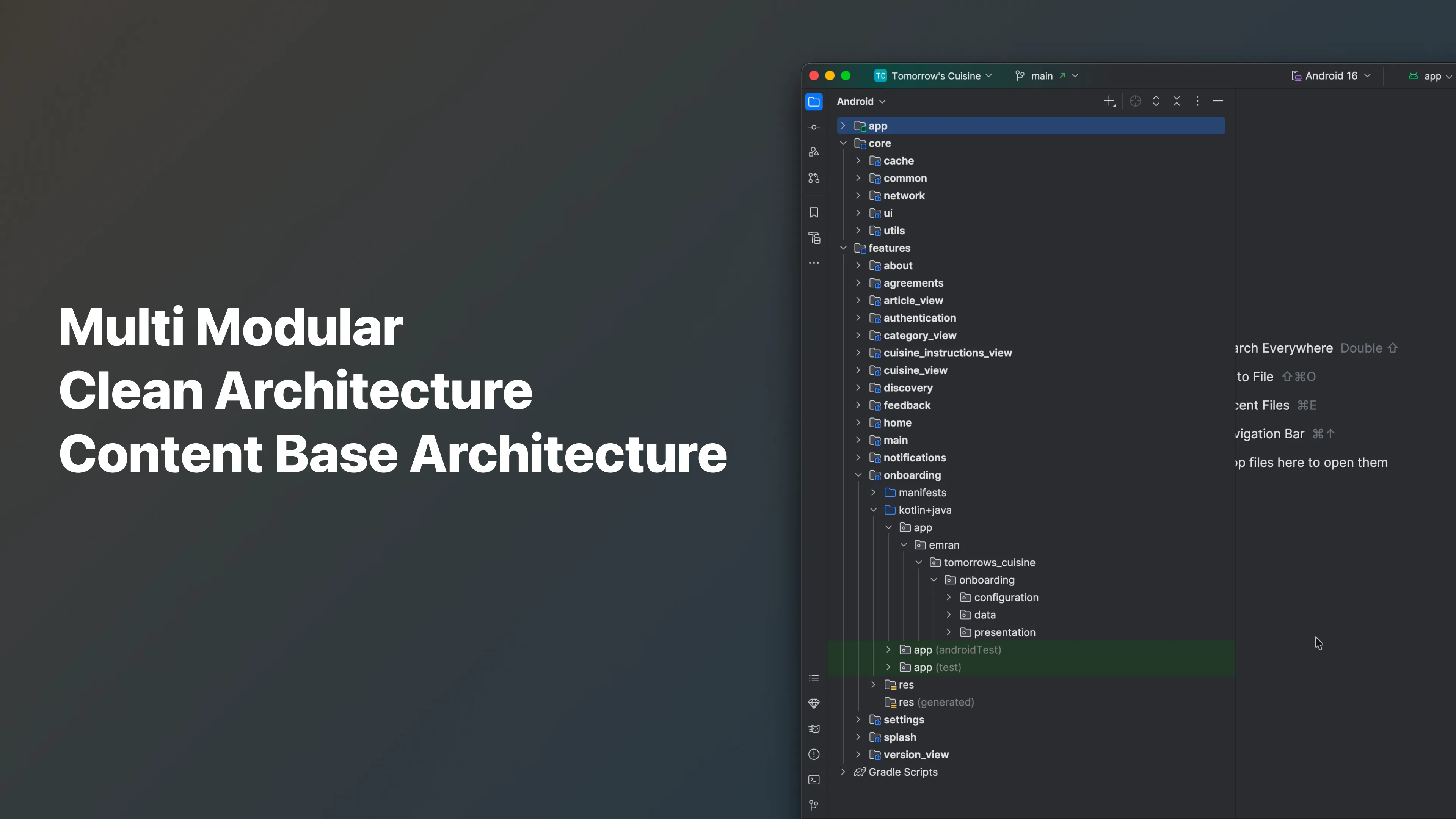Open the TODO list tool window

pyautogui.click(x=814, y=678)
